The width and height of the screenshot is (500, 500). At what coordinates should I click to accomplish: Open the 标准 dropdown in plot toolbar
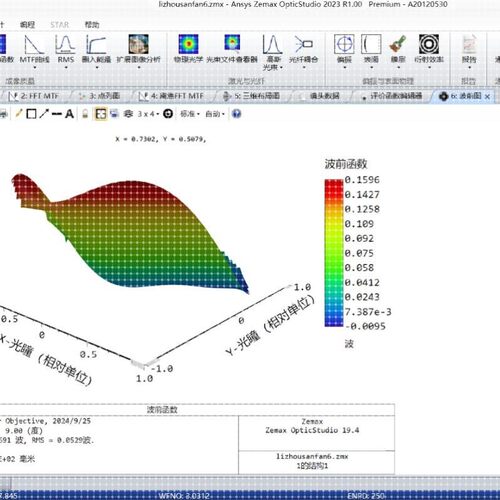[190, 114]
